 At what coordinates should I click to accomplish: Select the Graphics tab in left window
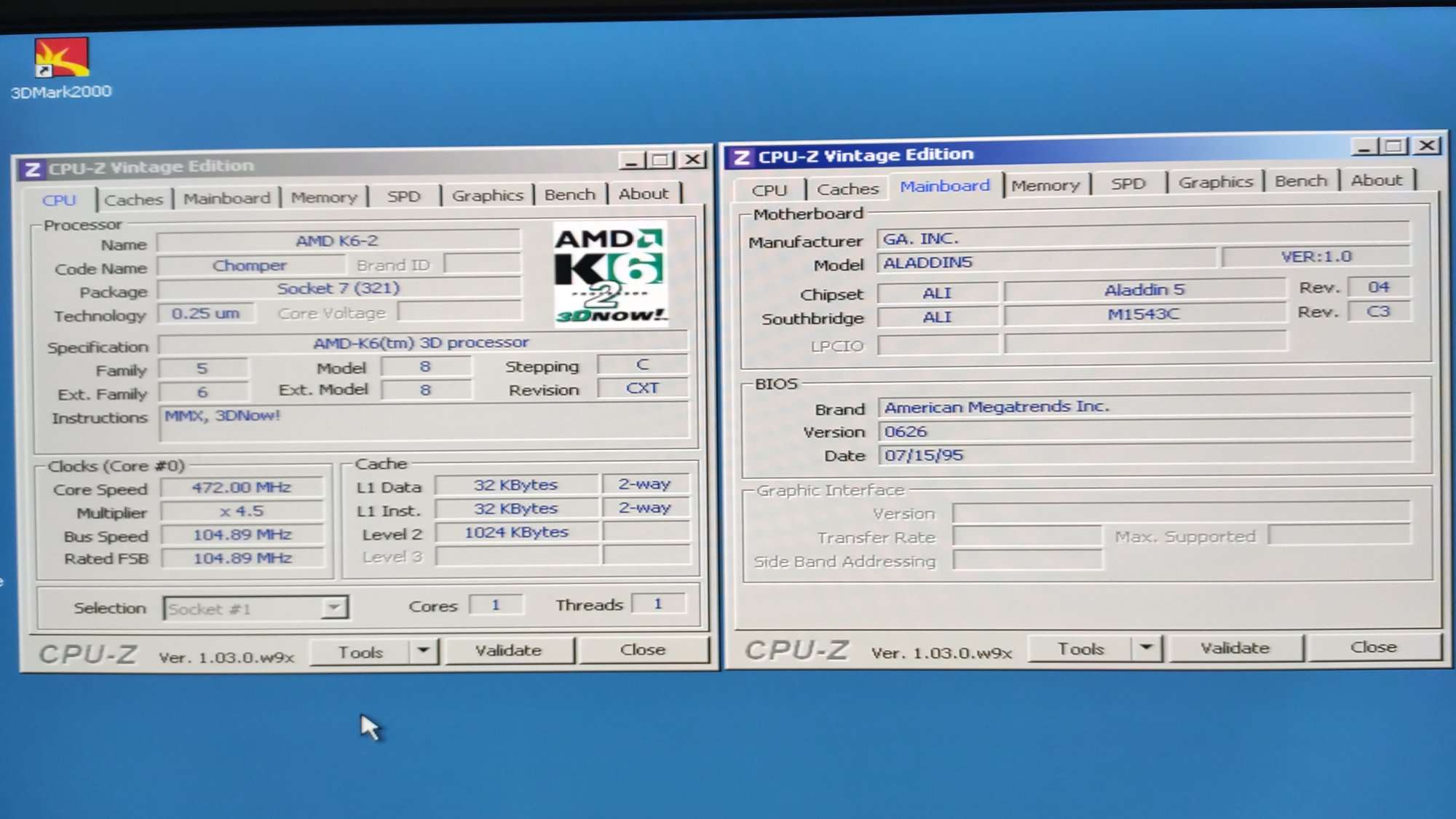click(487, 195)
